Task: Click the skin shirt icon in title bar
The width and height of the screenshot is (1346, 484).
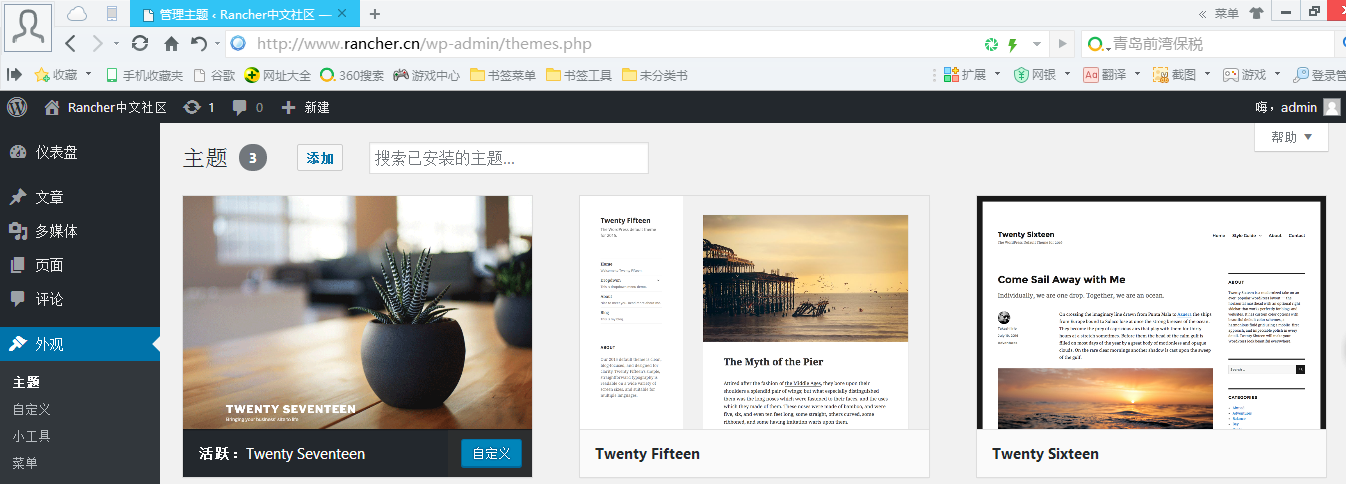Action: tap(1256, 14)
